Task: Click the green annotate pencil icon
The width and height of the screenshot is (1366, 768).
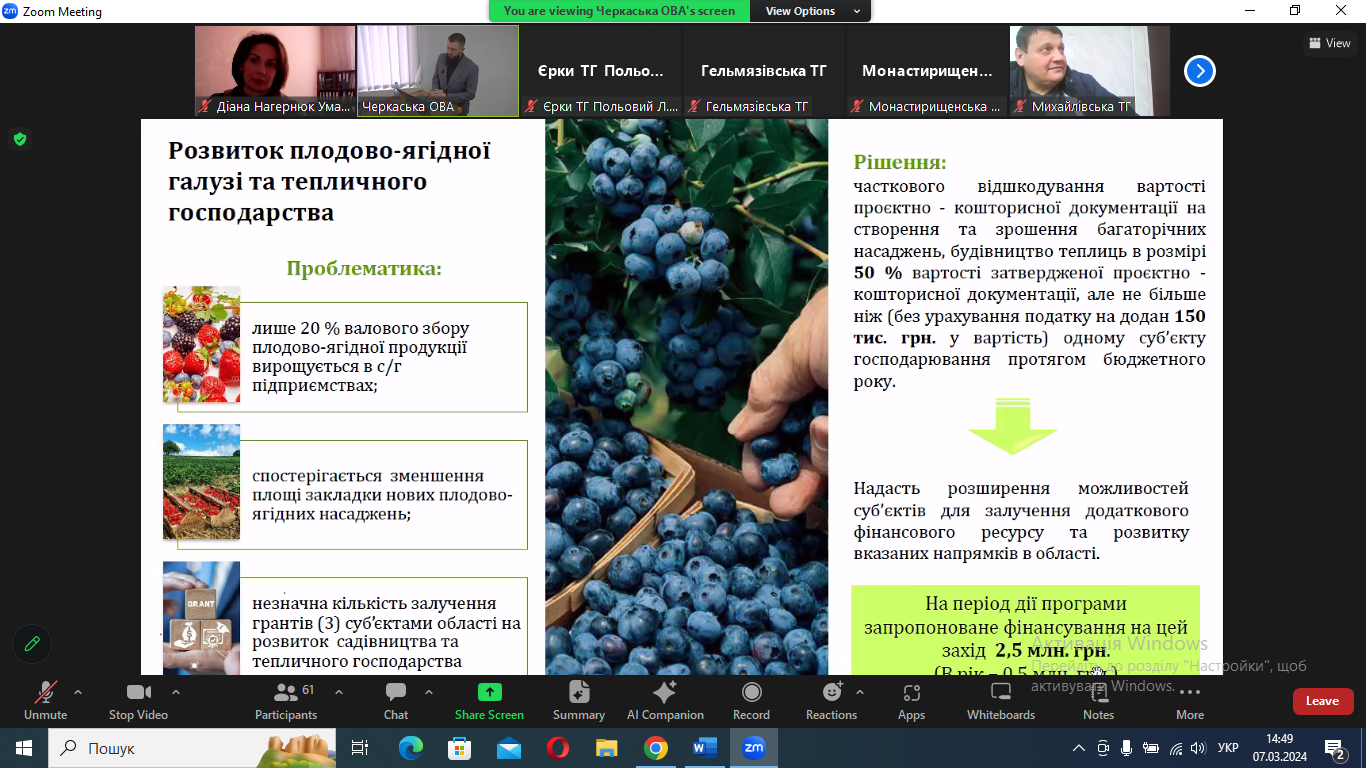Action: (x=32, y=643)
